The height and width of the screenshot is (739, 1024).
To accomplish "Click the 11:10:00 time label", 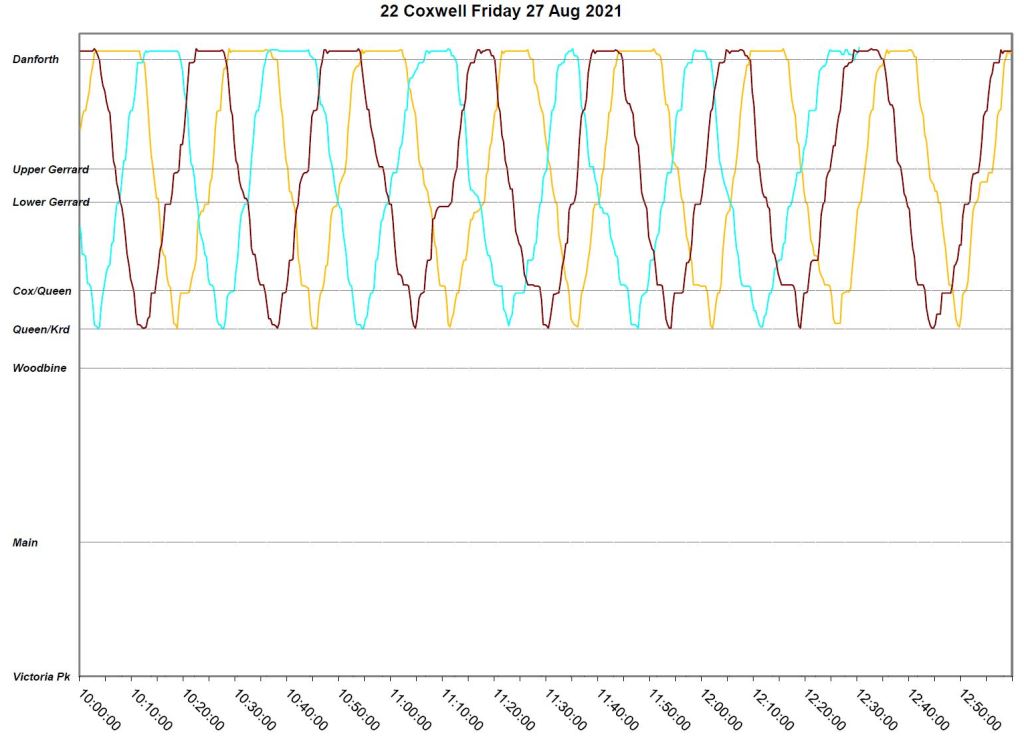I will 463,708.
